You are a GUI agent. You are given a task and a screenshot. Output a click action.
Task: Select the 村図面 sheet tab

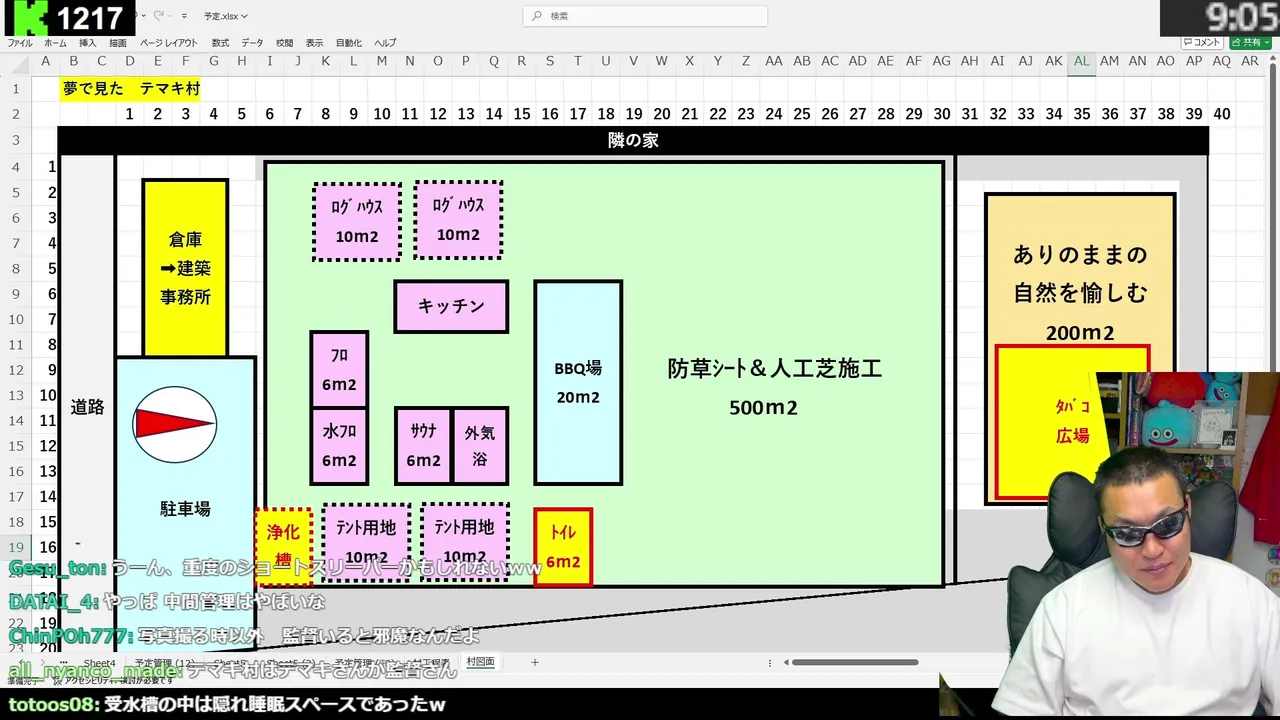click(x=480, y=662)
